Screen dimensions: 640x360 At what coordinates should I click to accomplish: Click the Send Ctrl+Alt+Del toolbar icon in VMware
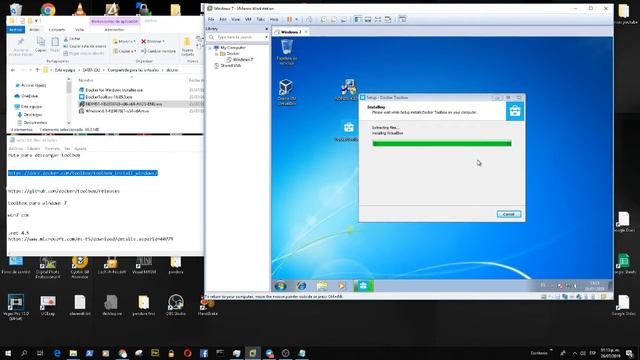[309, 19]
